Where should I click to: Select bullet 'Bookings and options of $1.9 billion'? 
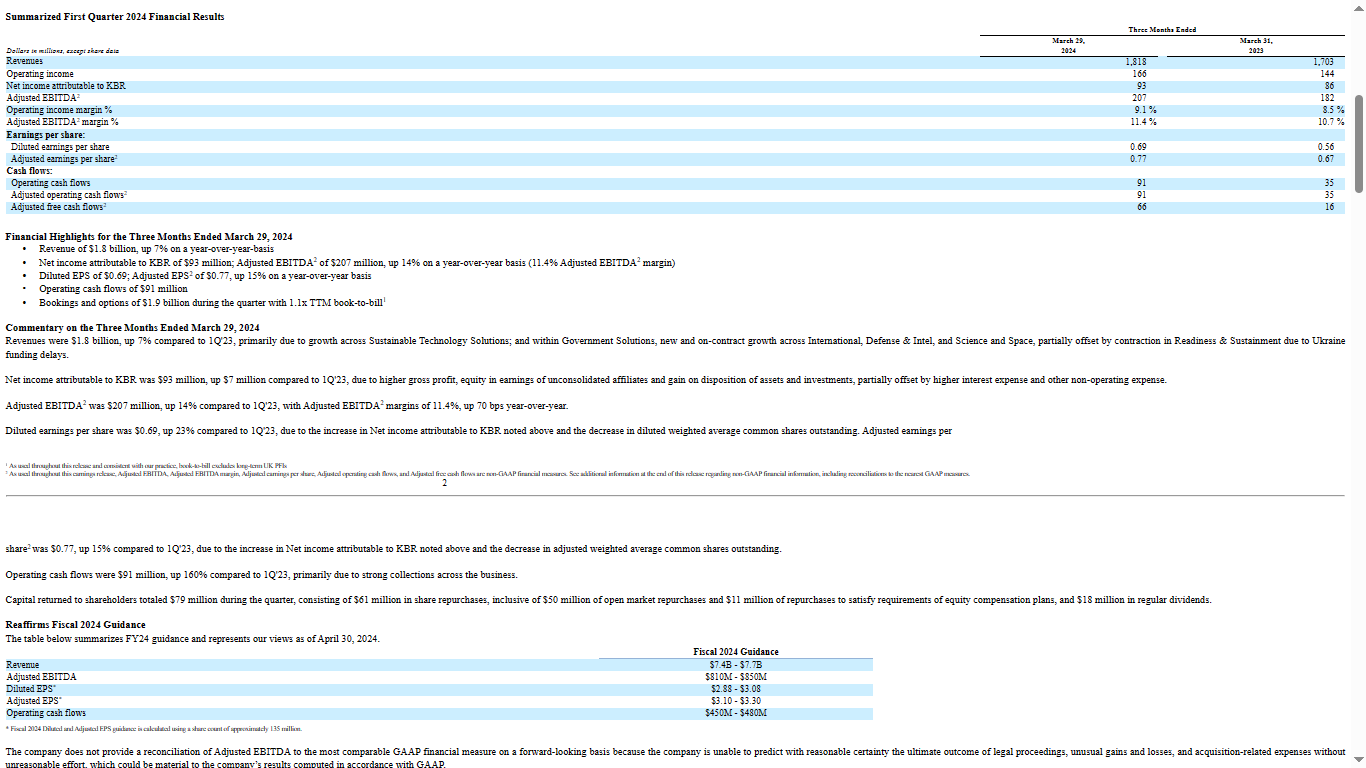coord(213,302)
